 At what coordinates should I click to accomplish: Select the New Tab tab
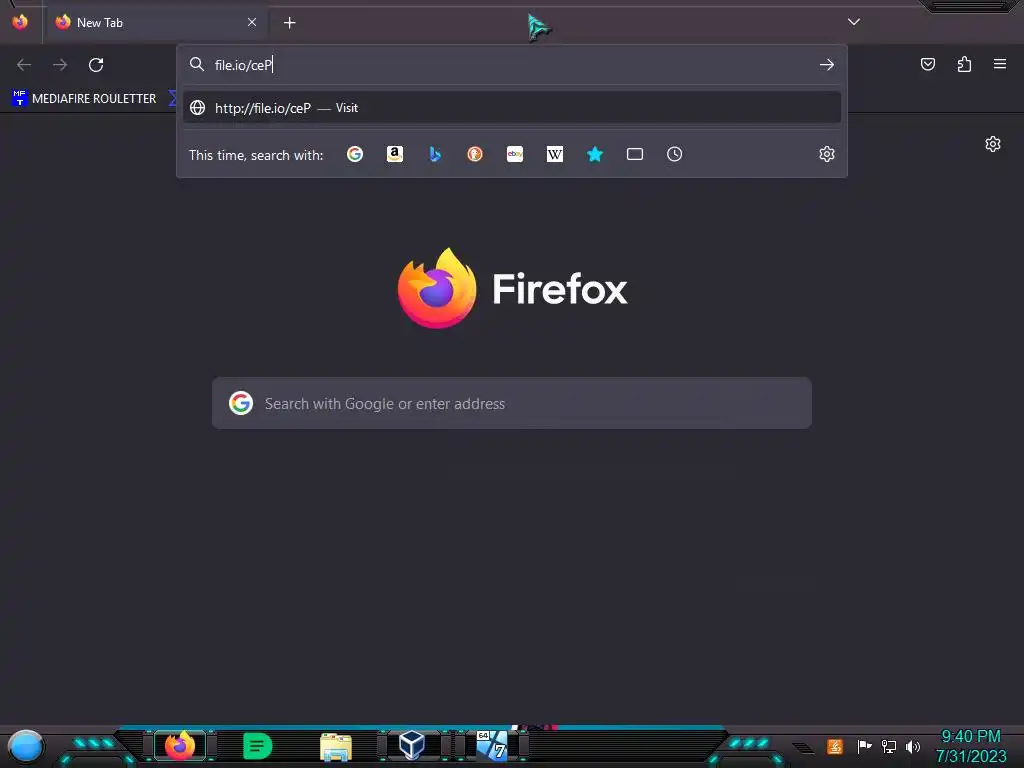(155, 22)
